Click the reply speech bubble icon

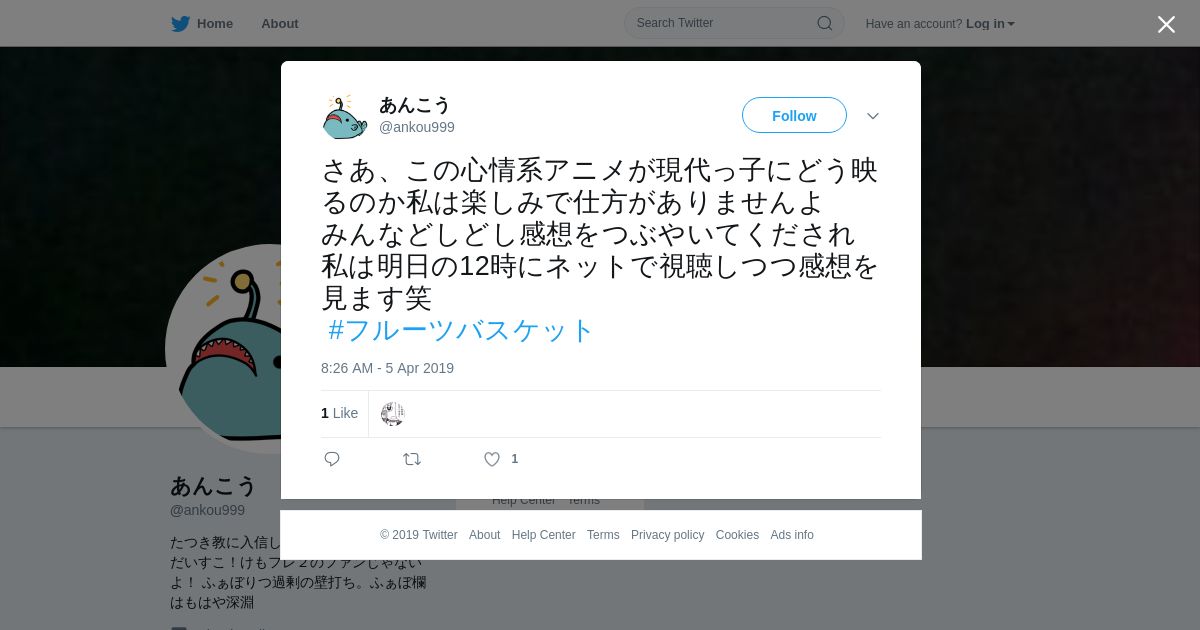click(x=332, y=459)
